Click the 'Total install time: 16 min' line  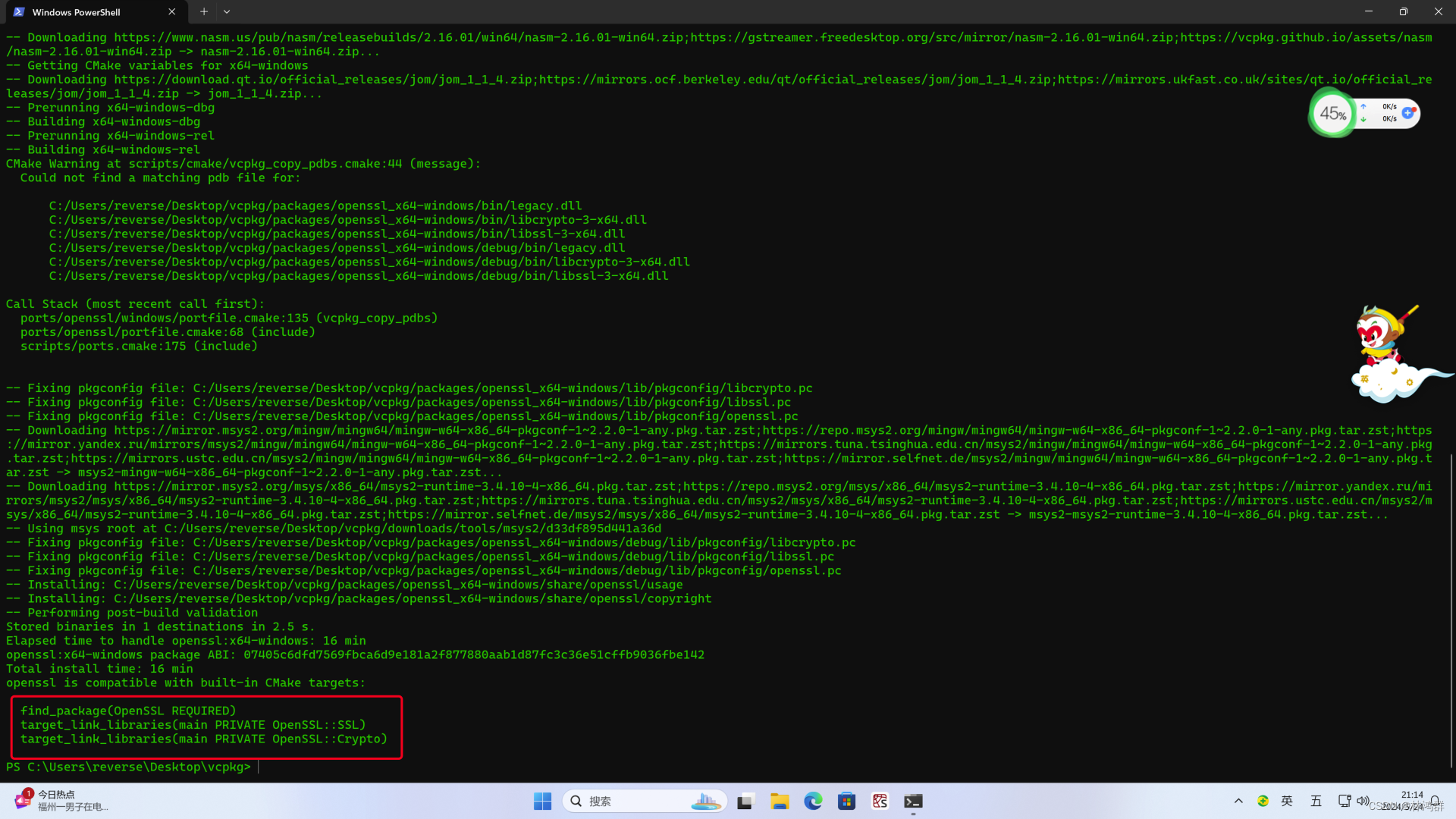pyautogui.click(x=99, y=669)
